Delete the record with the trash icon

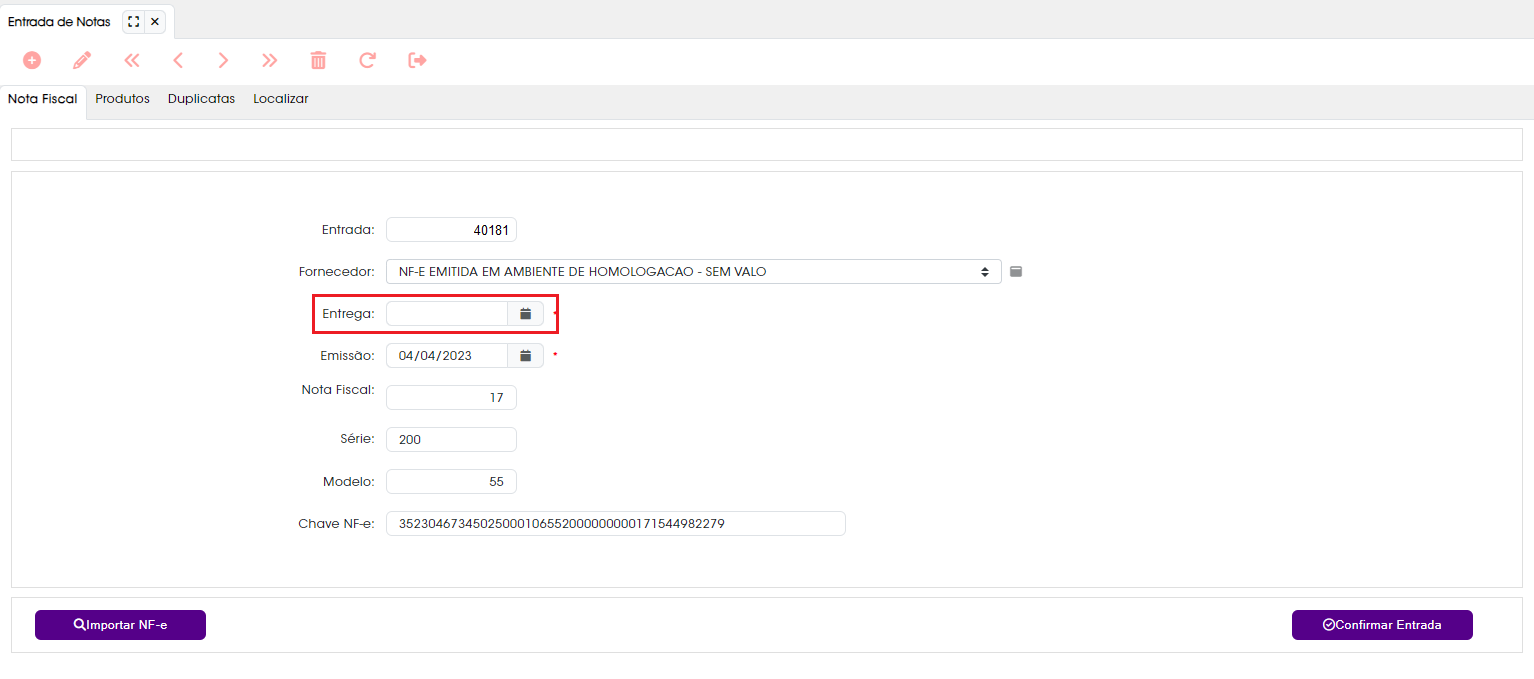(318, 60)
